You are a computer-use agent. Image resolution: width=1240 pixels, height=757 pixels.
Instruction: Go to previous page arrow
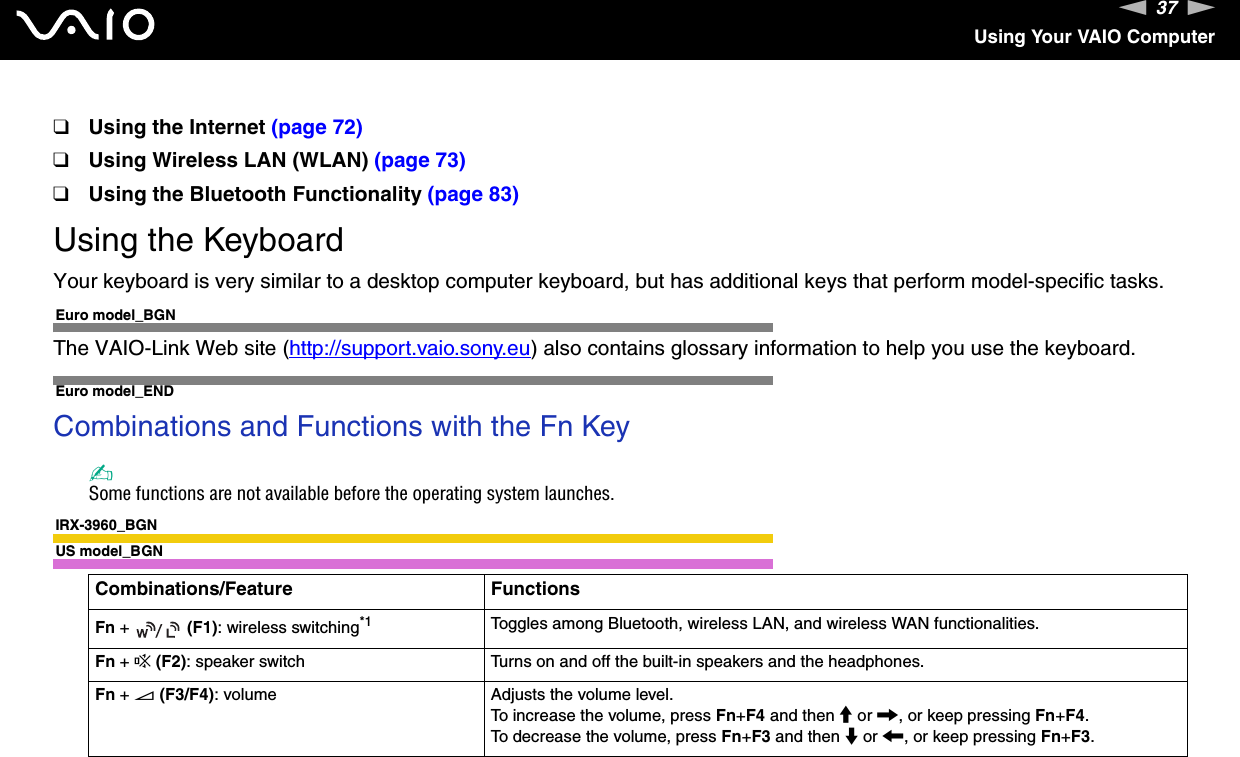pos(1130,9)
